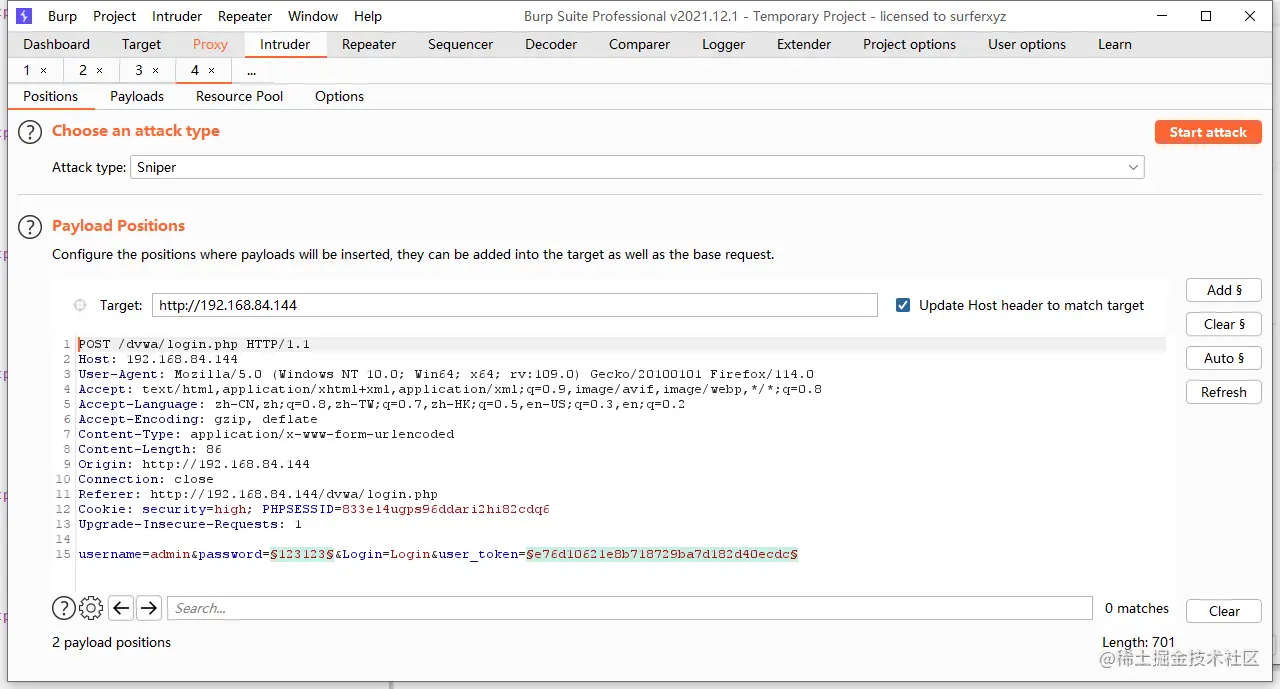Open new Intruder tab with ellipsis

251,71
